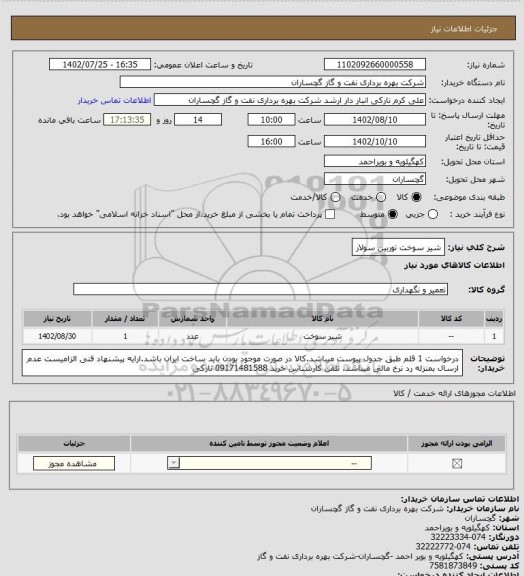Viewport: 524px width, 576px height.
Task: Choose the متوسط purchase process option
Action: (393, 214)
